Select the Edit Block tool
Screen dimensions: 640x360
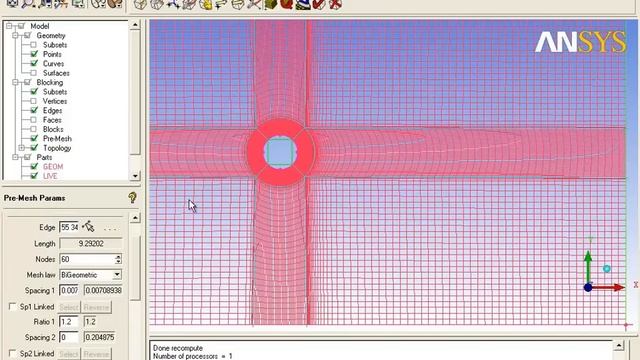point(189,4)
